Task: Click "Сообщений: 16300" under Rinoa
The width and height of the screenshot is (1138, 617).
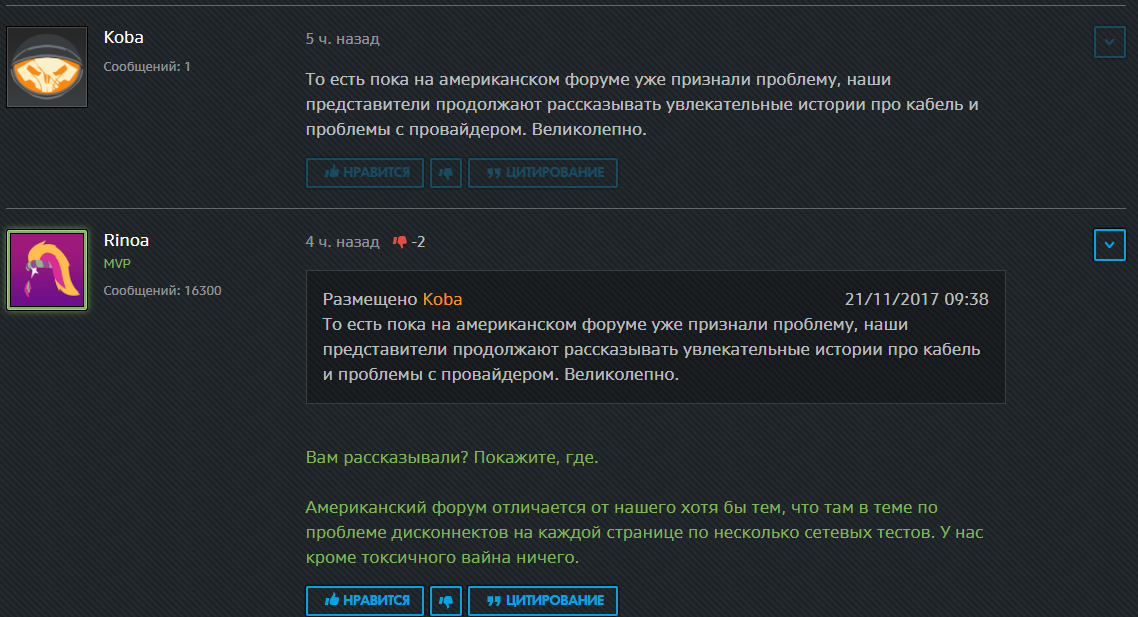Action: click(162, 291)
